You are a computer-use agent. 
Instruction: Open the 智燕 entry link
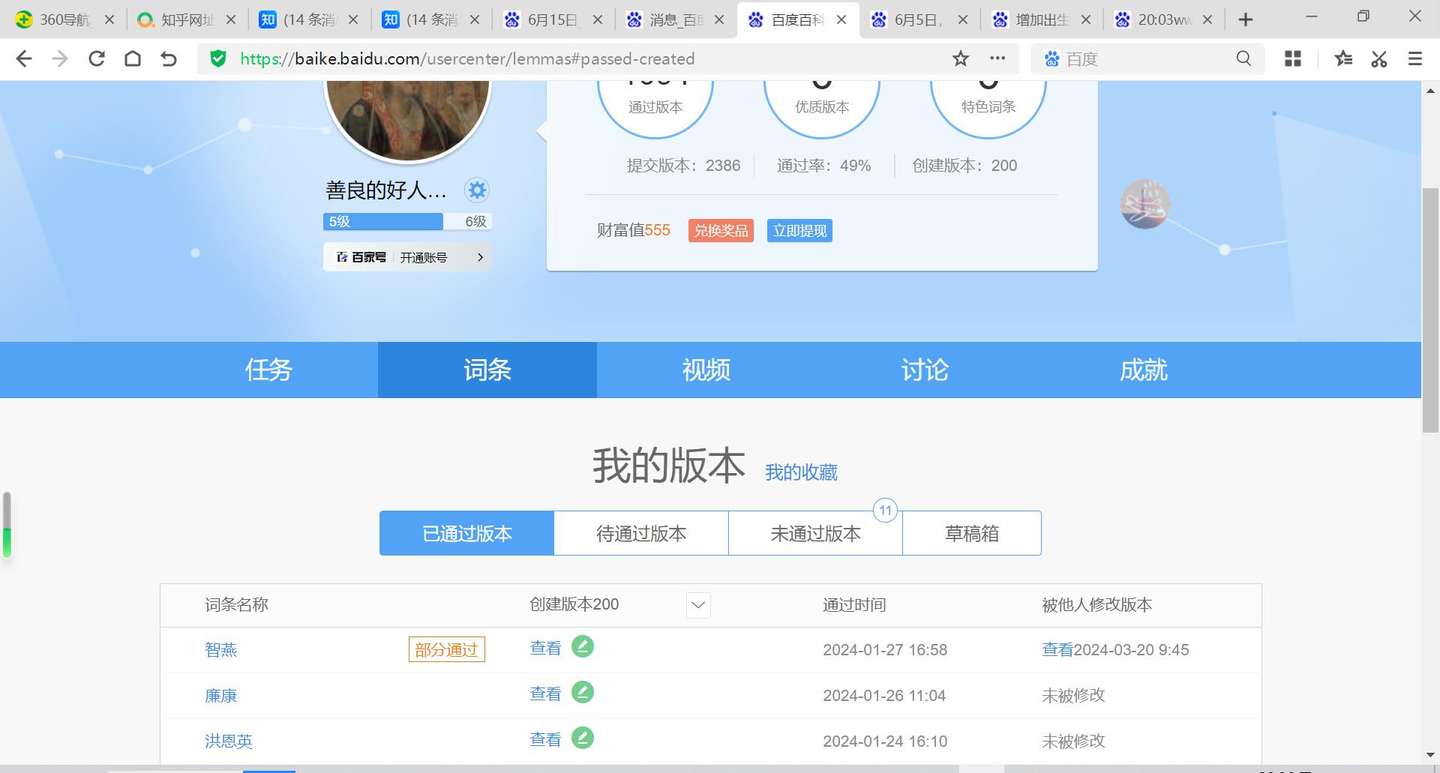221,650
